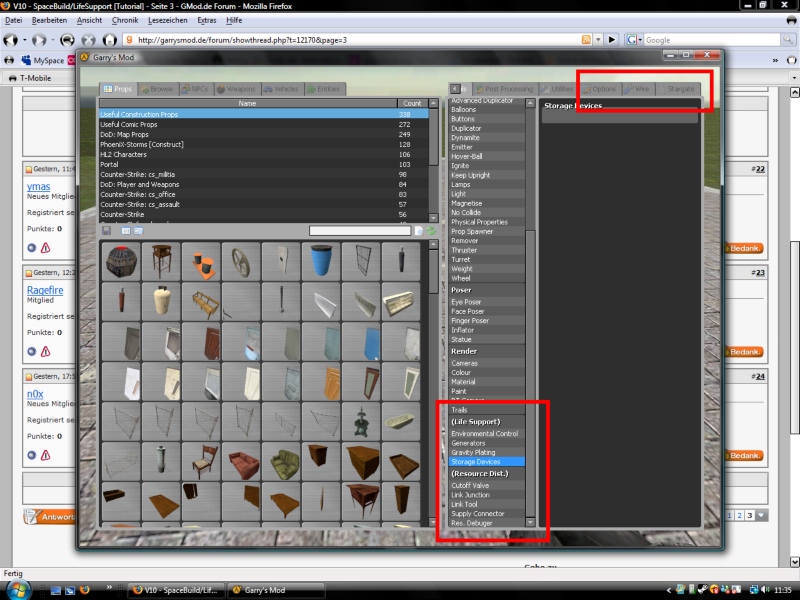This screenshot has height=600, width=800.
Task: Select the blue barrel prop thumbnail
Action: 321,262
